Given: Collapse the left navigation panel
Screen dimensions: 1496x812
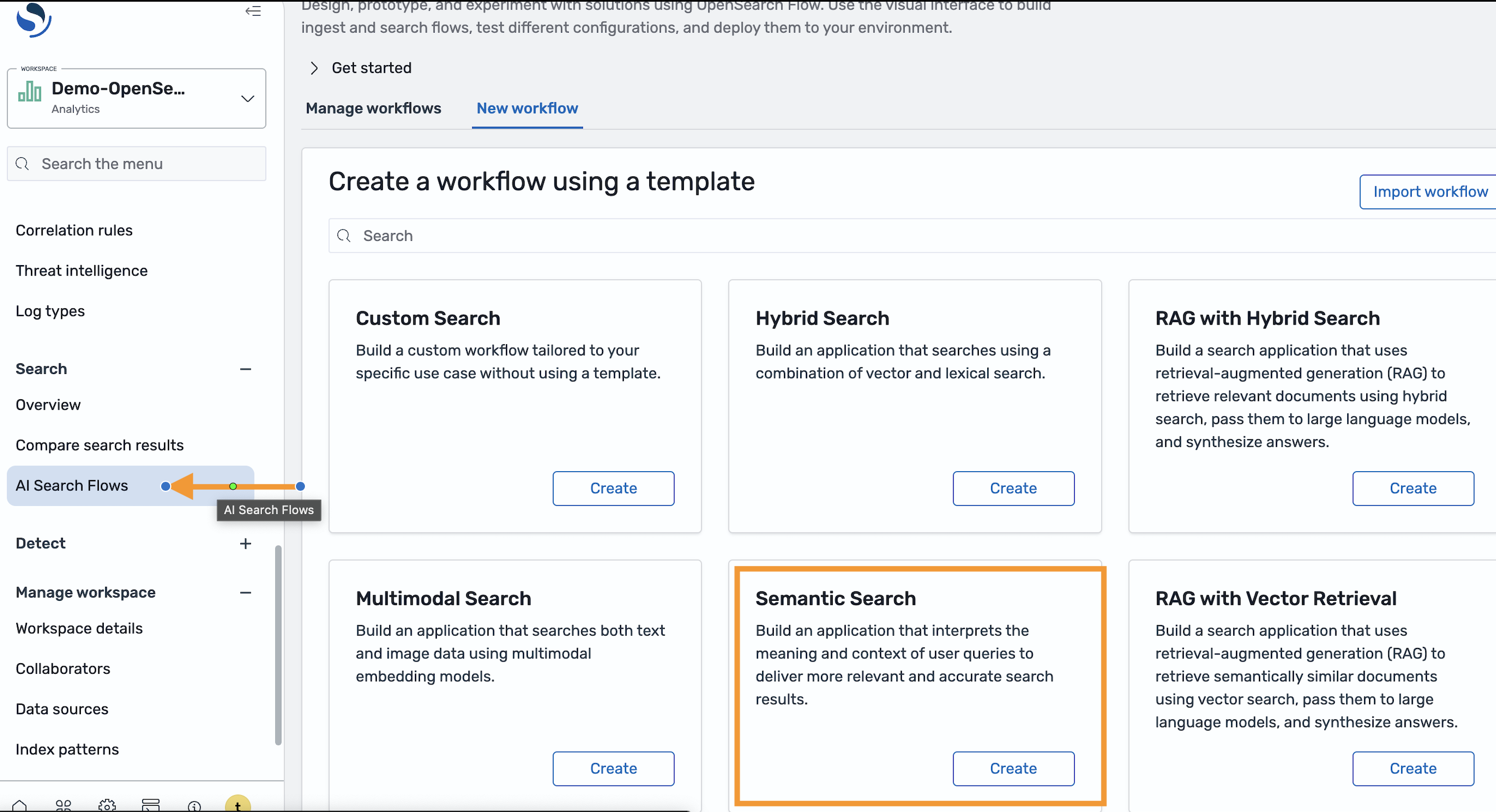Looking at the screenshot, I should tap(253, 11).
